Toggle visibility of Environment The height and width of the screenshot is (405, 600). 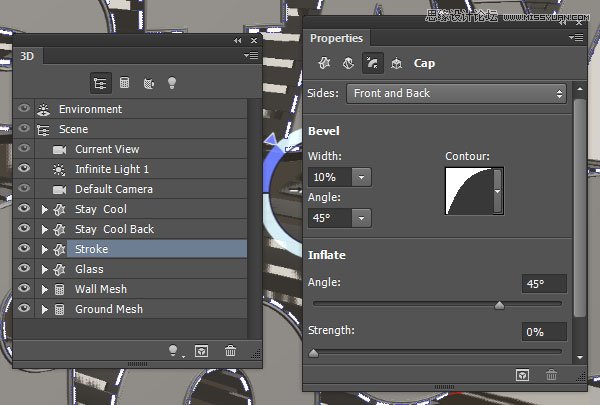point(24,108)
